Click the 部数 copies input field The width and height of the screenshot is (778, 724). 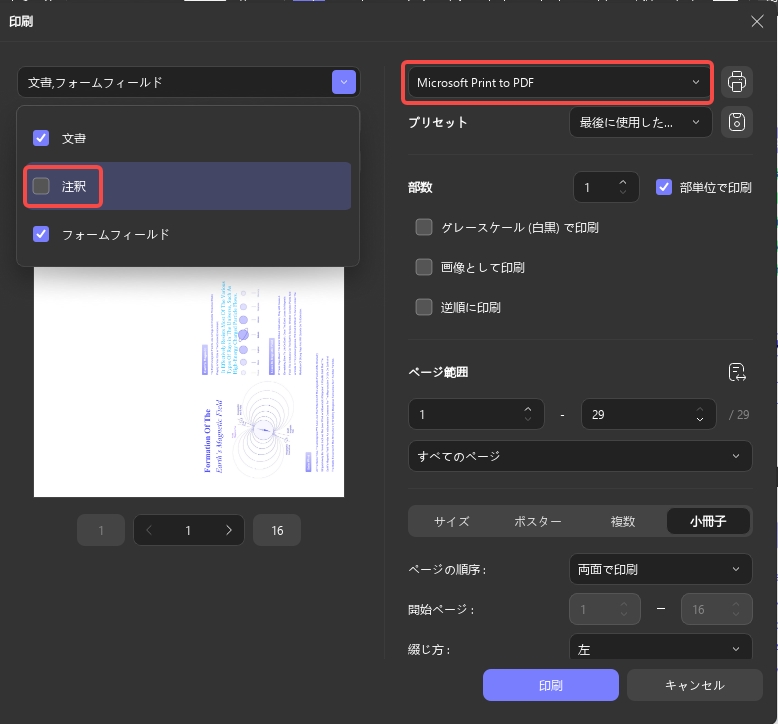606,187
